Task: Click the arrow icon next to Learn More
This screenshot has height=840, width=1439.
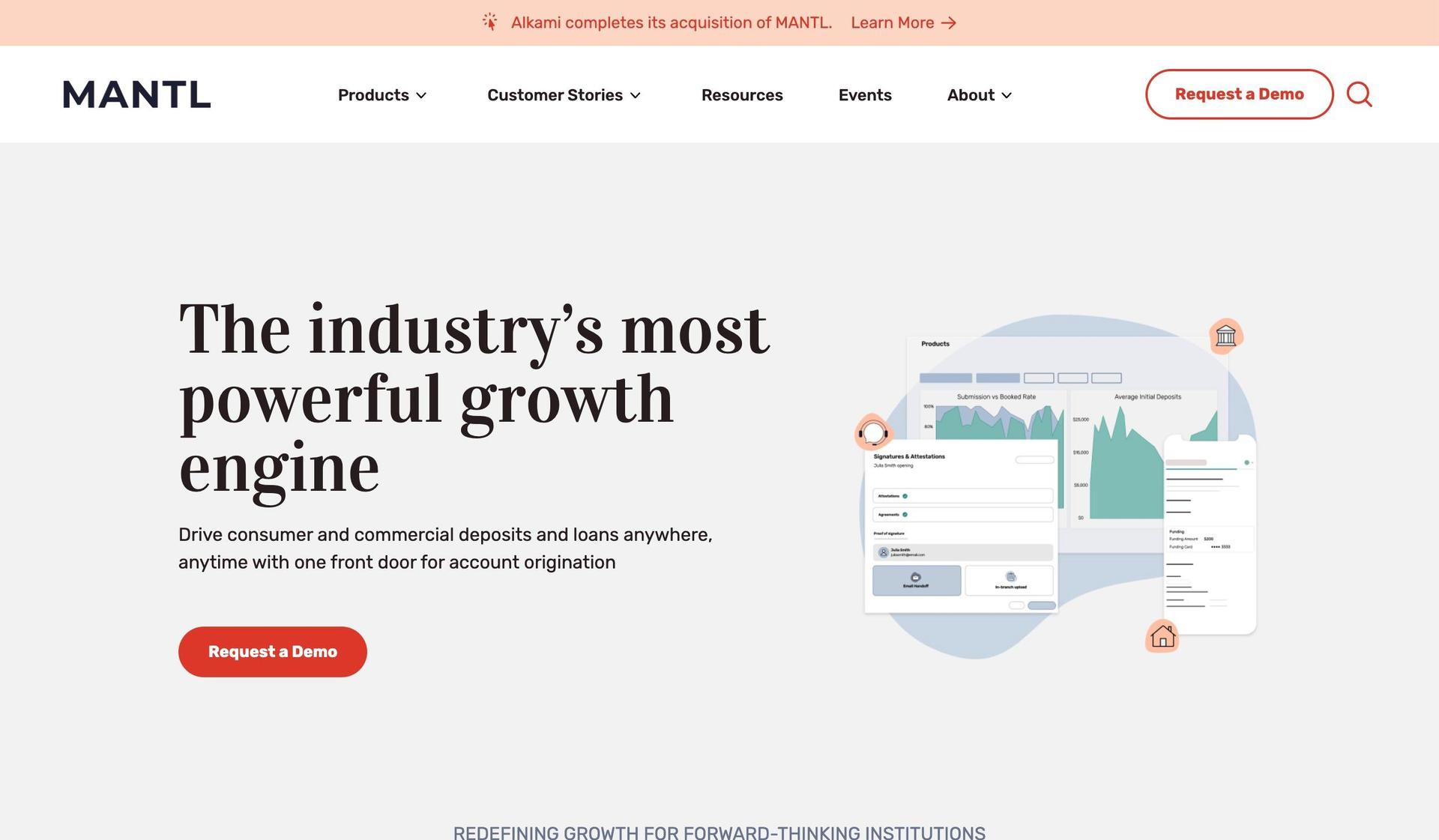Action: [949, 22]
